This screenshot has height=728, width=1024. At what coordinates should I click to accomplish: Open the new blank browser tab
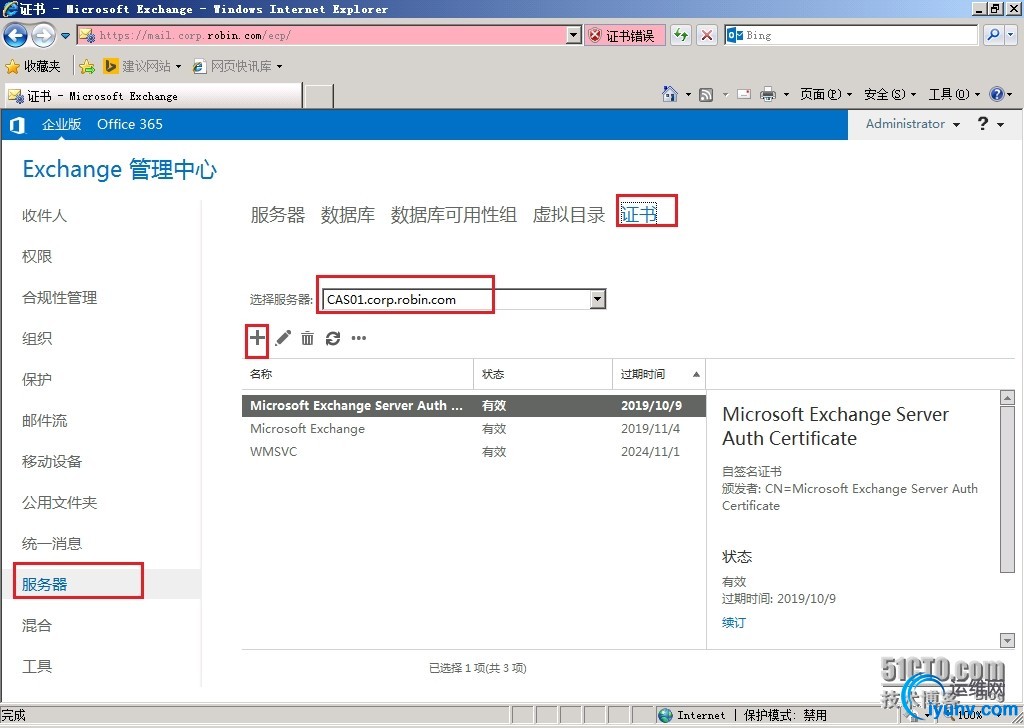click(x=319, y=96)
